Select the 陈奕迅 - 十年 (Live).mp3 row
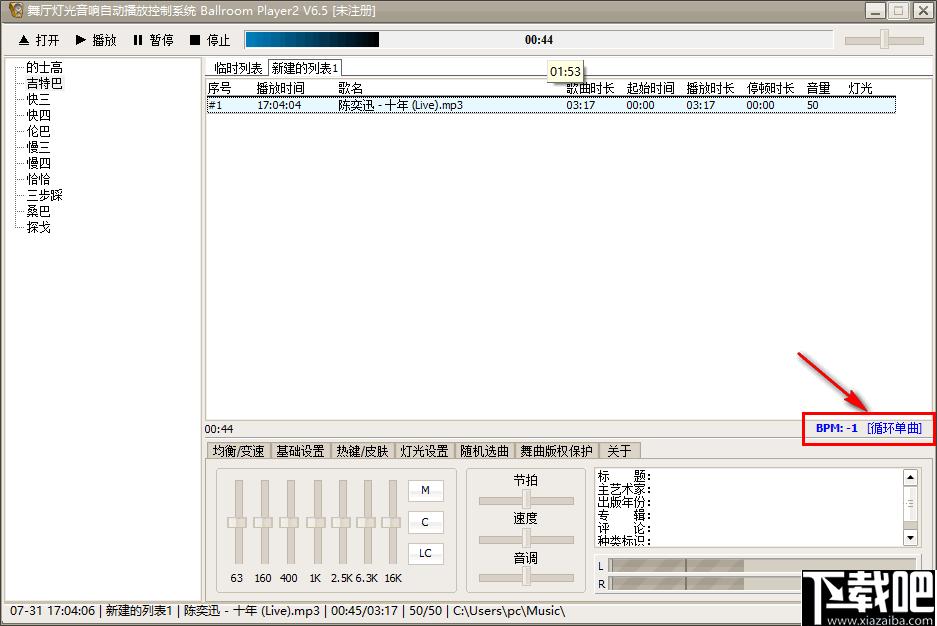This screenshot has width=937, height=626. point(551,105)
